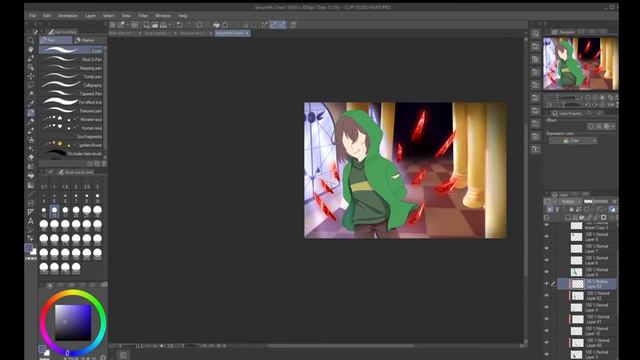Open the View menu

pos(126,16)
